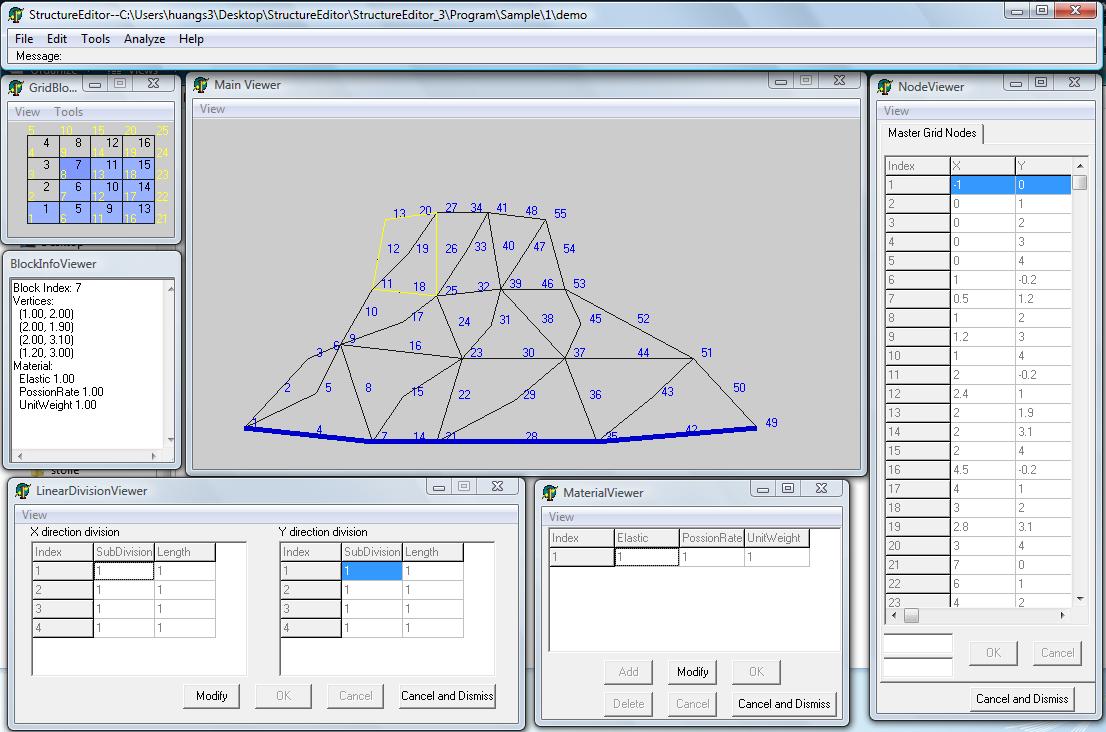Click the StructureEditor app icon in title bar
The height and width of the screenshot is (732, 1106).
(x=15, y=14)
